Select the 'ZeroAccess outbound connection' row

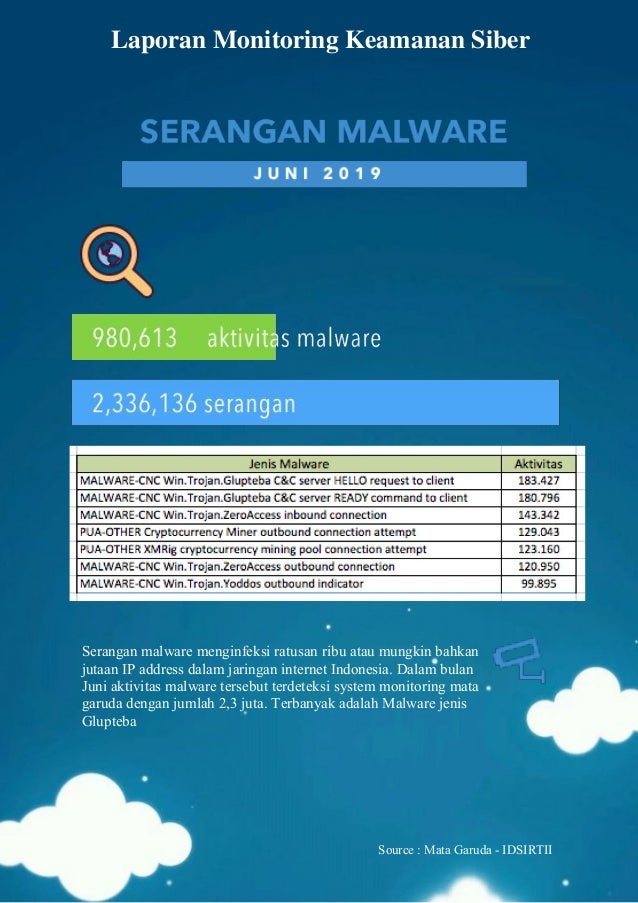coord(326,567)
